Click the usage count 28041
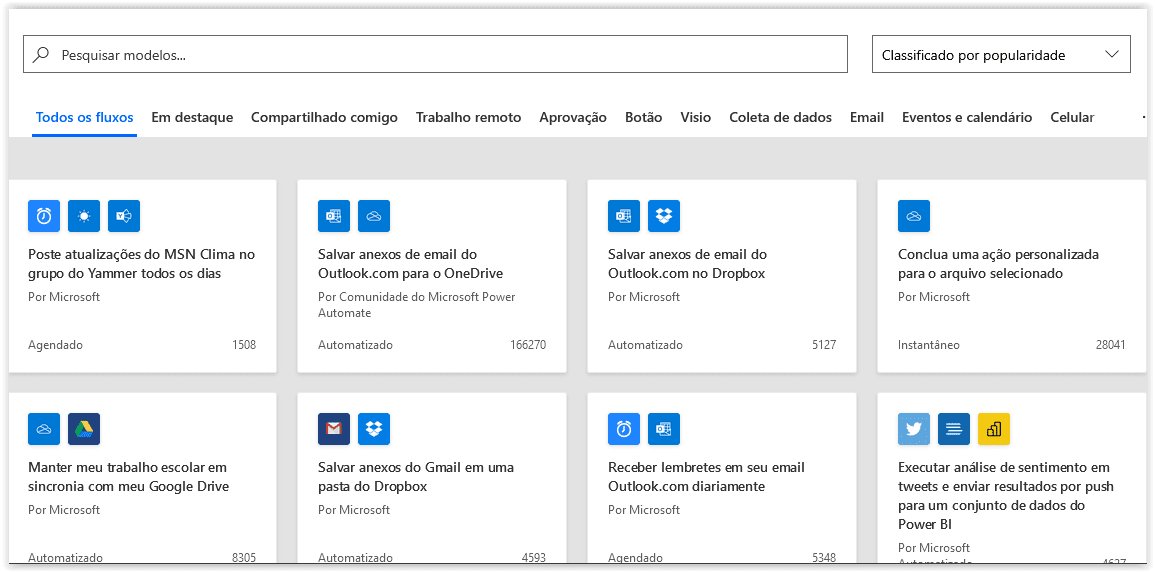The width and height of the screenshot is (1155, 572). [x=1111, y=345]
